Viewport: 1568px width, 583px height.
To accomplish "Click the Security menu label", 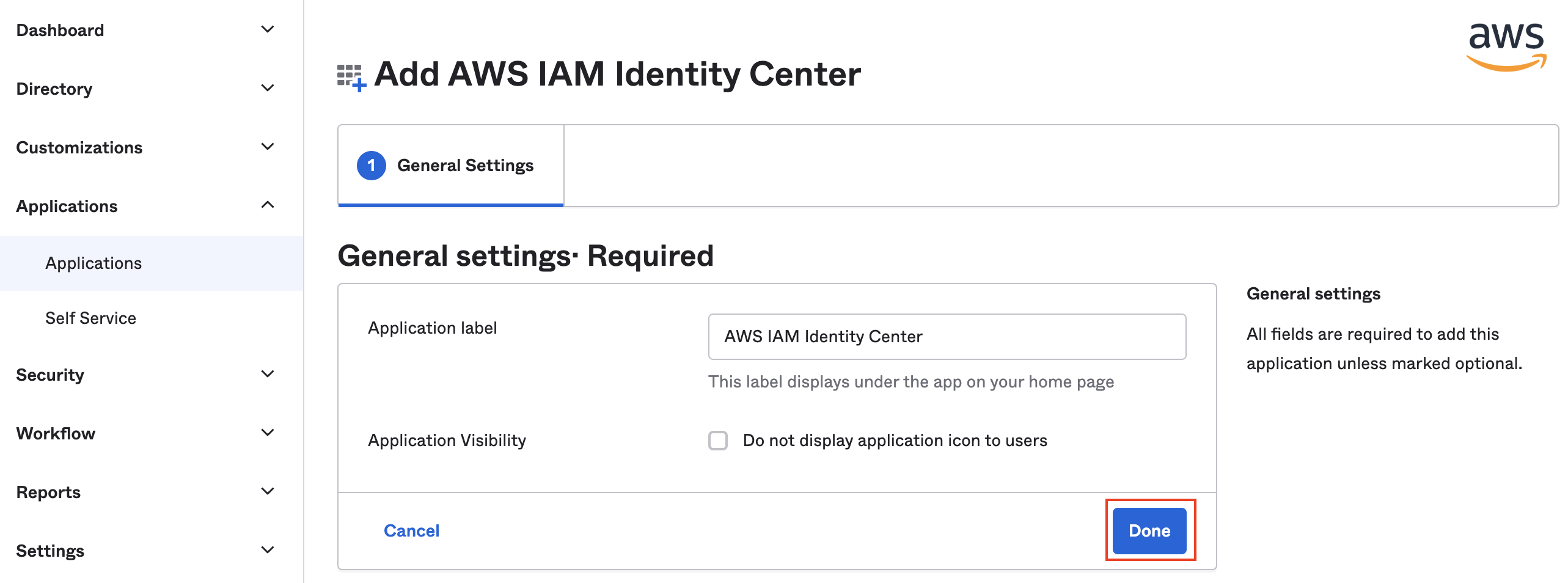I will click(50, 375).
